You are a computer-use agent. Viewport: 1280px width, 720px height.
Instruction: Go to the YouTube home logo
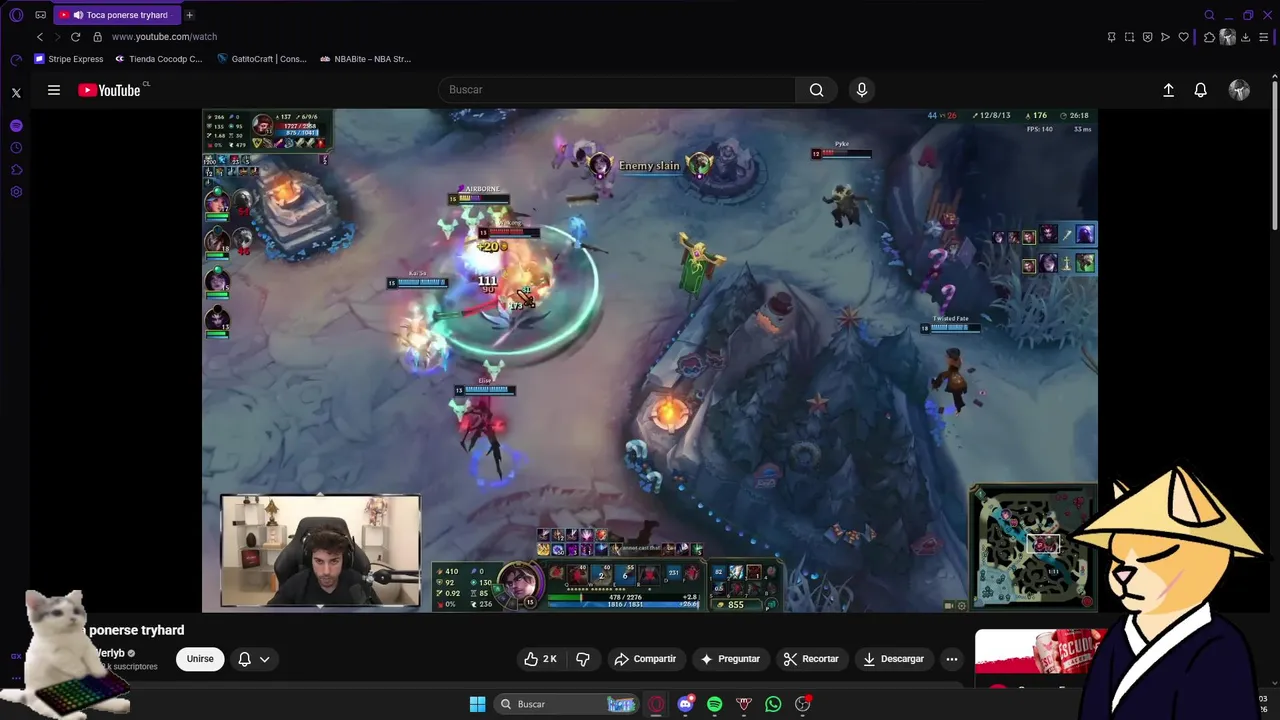tap(110, 90)
